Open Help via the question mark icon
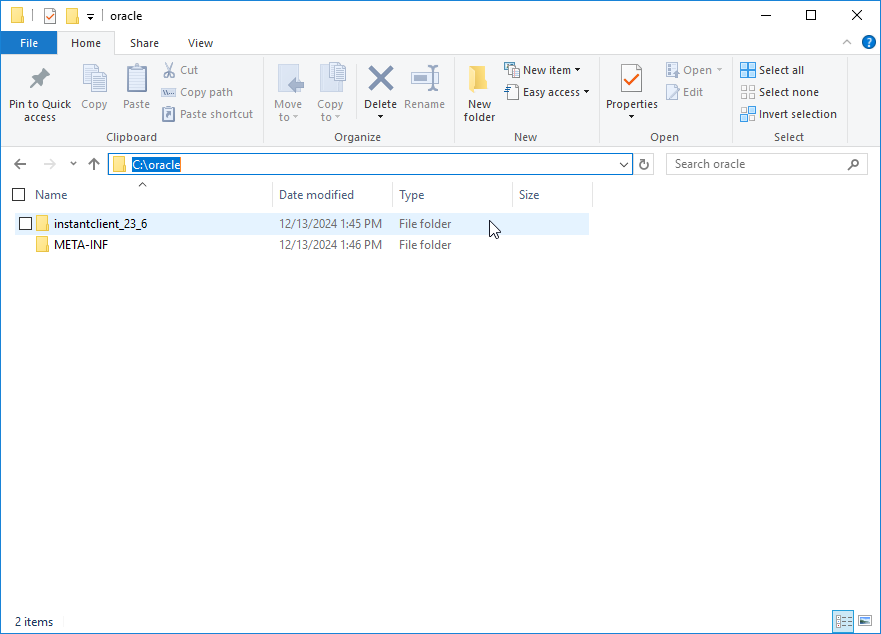 [868, 42]
